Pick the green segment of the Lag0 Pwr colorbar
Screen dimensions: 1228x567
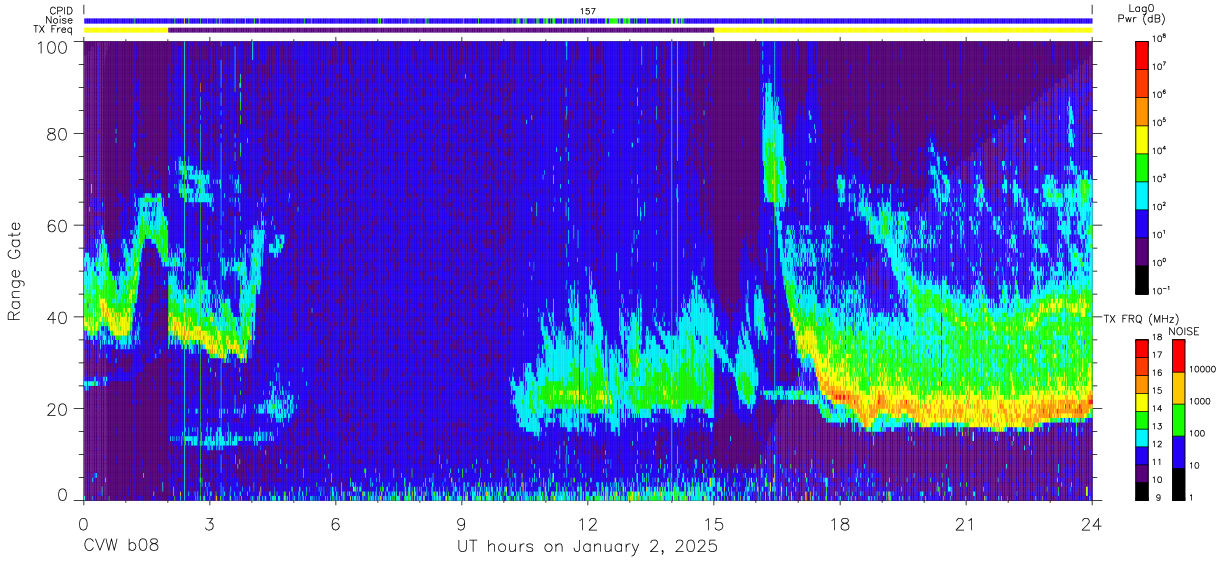point(1143,166)
